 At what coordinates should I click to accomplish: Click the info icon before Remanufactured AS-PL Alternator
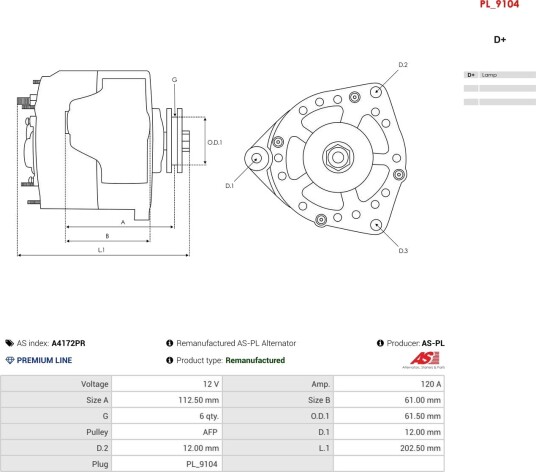pos(169,343)
